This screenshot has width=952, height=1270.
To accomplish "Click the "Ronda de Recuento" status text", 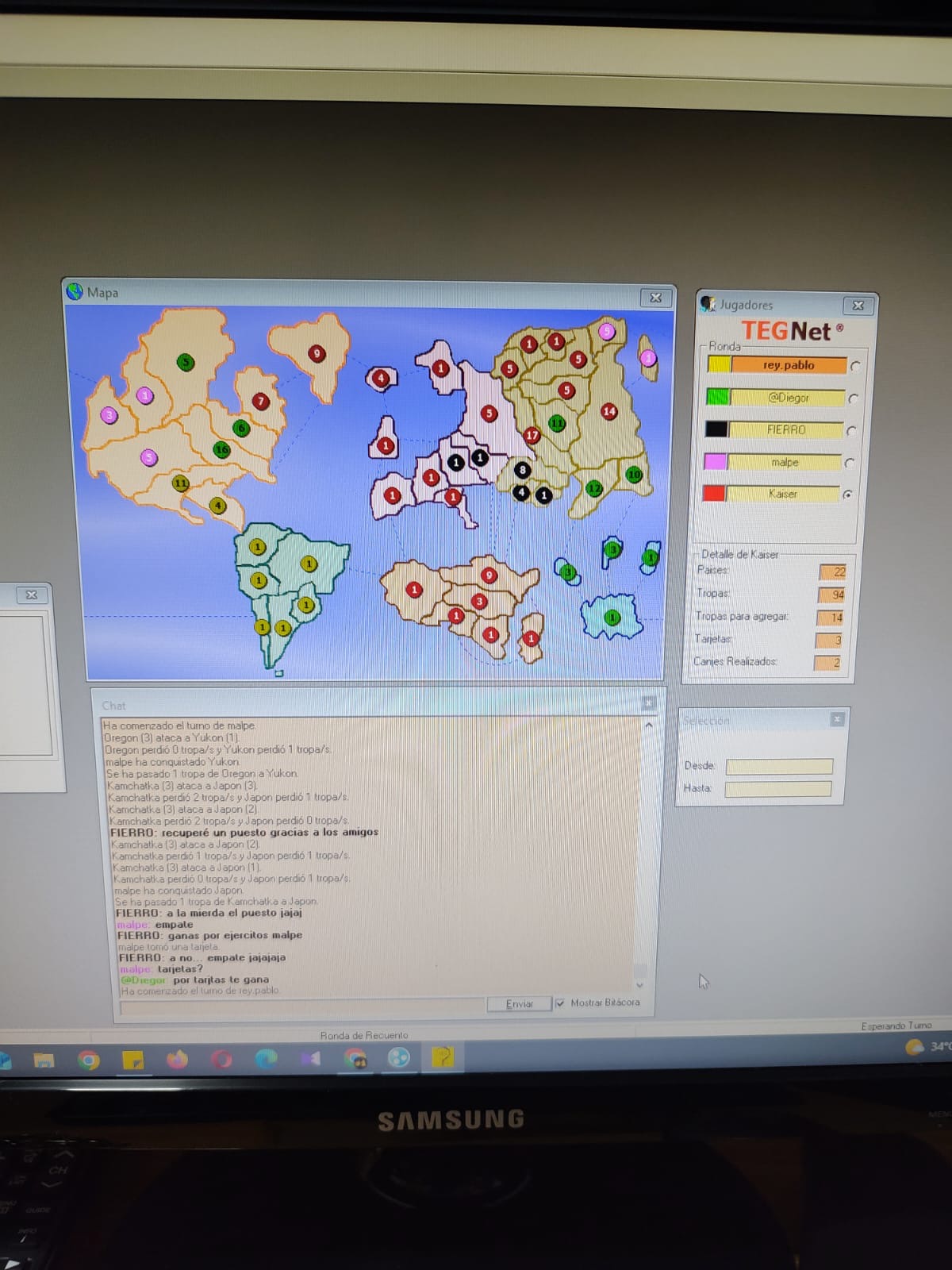I will 364,1035.
